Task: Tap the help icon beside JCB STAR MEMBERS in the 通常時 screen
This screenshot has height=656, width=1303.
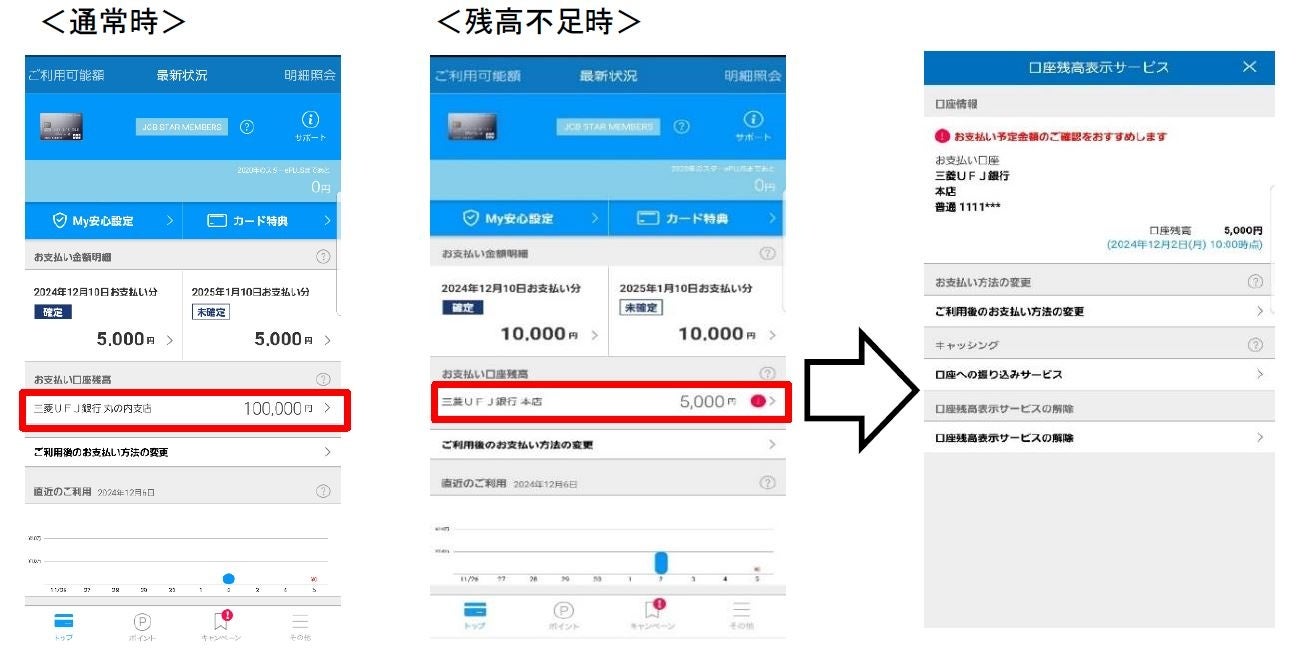Action: pos(247,127)
